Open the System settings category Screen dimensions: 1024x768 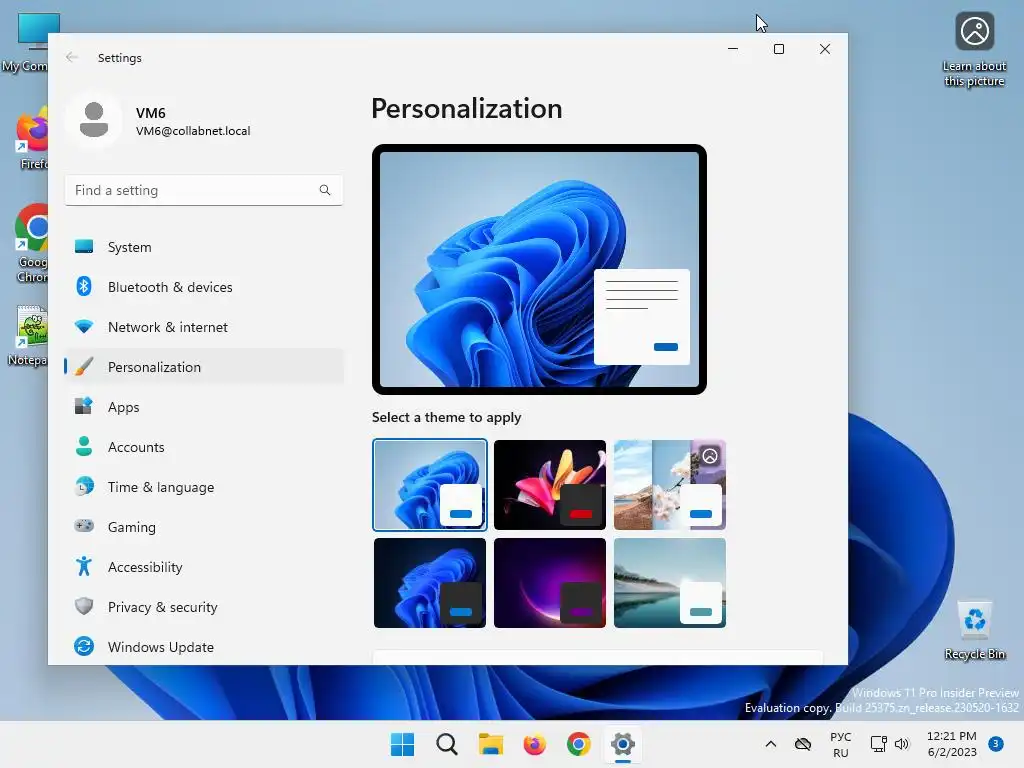pos(204,247)
